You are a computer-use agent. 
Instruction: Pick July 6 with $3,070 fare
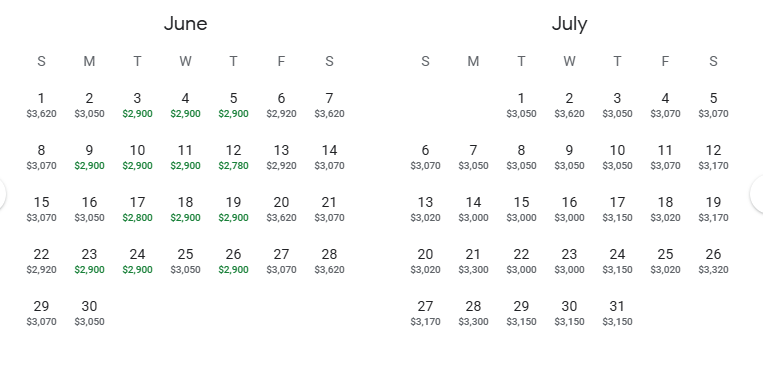click(x=425, y=157)
